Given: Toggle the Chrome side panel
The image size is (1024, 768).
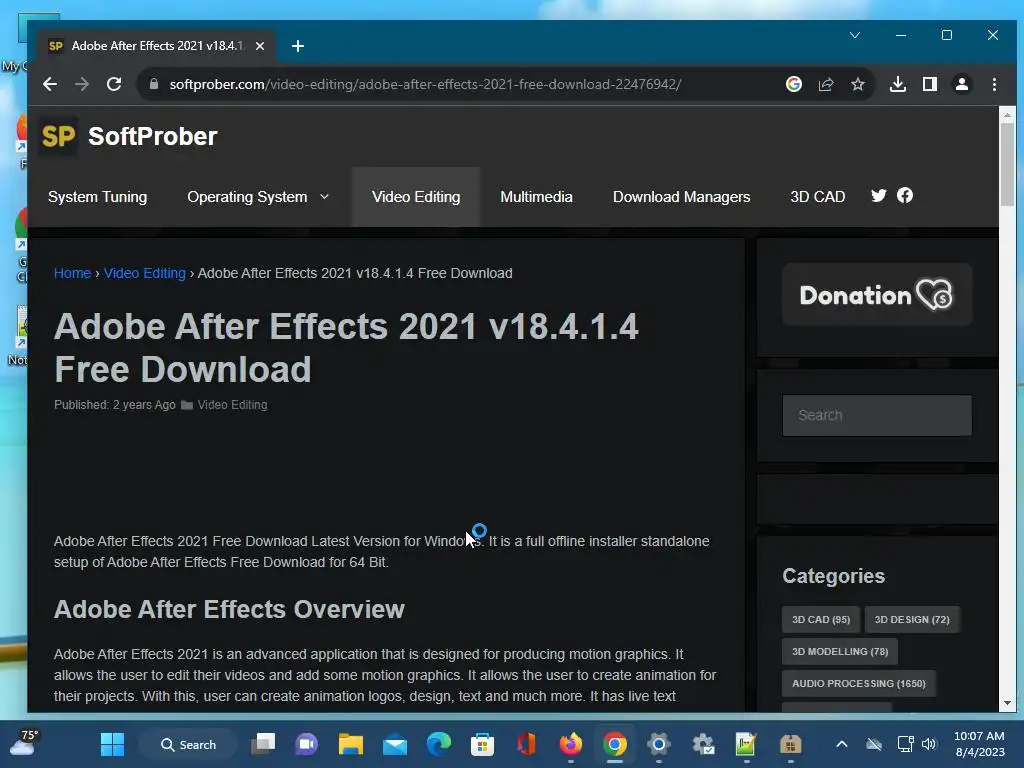Looking at the screenshot, I should pos(930,84).
